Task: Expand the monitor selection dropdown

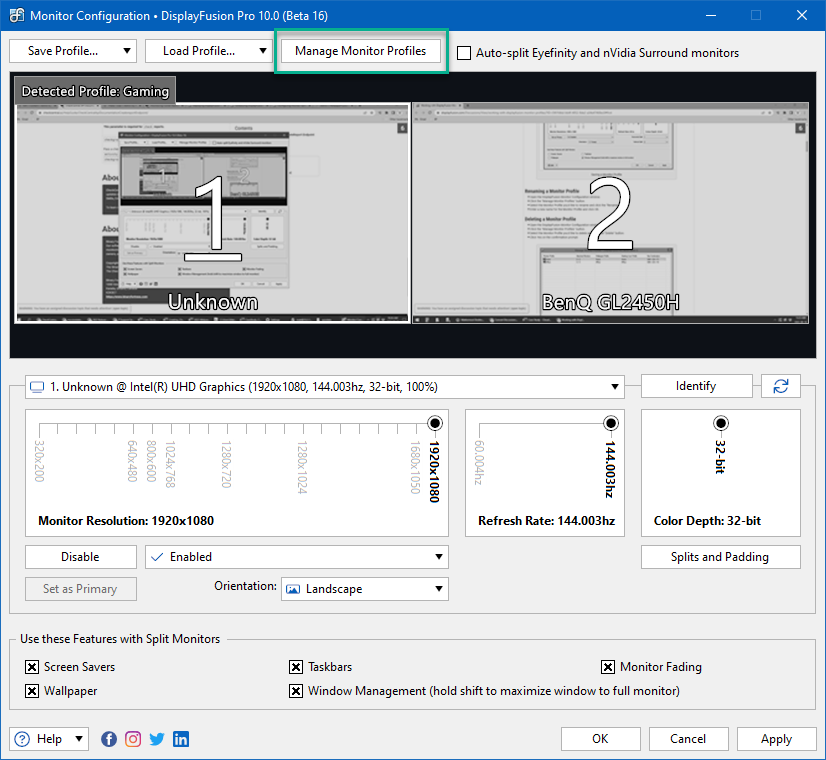Action: pyautogui.click(x=614, y=387)
